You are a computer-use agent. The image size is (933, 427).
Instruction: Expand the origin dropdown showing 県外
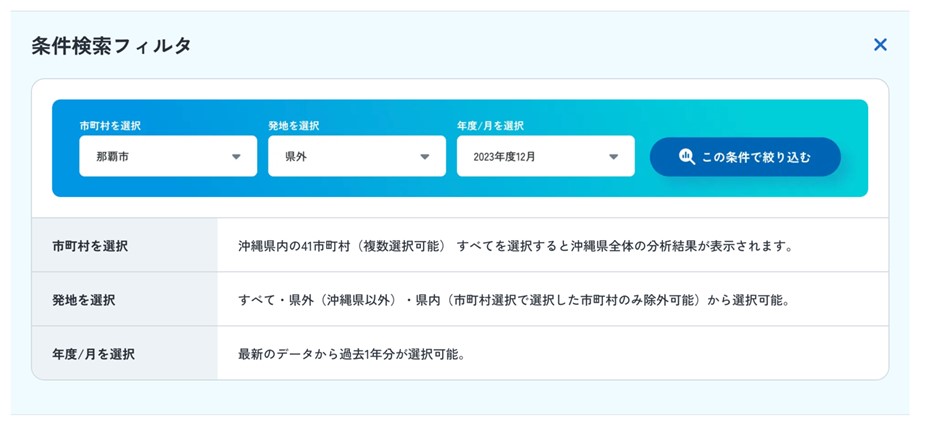tap(356, 157)
